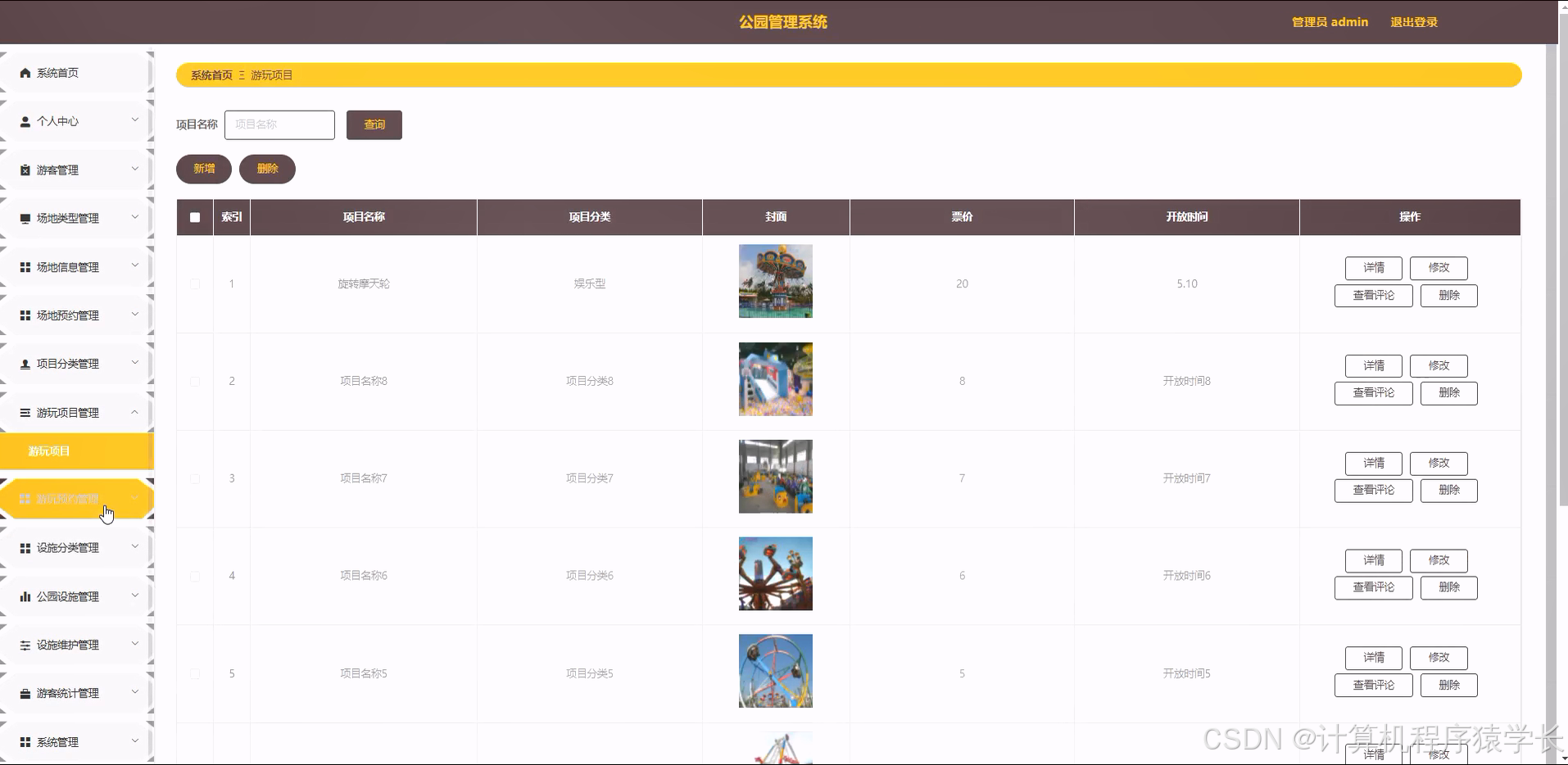Expand the 设施维护管理 chevron
The height and width of the screenshot is (765, 1568).
tap(135, 644)
